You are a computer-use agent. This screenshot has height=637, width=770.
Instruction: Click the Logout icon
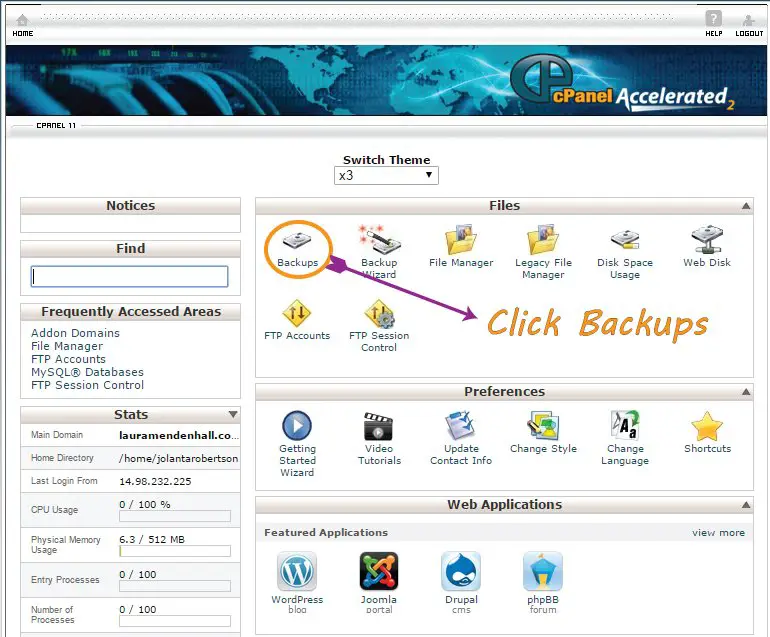point(748,20)
